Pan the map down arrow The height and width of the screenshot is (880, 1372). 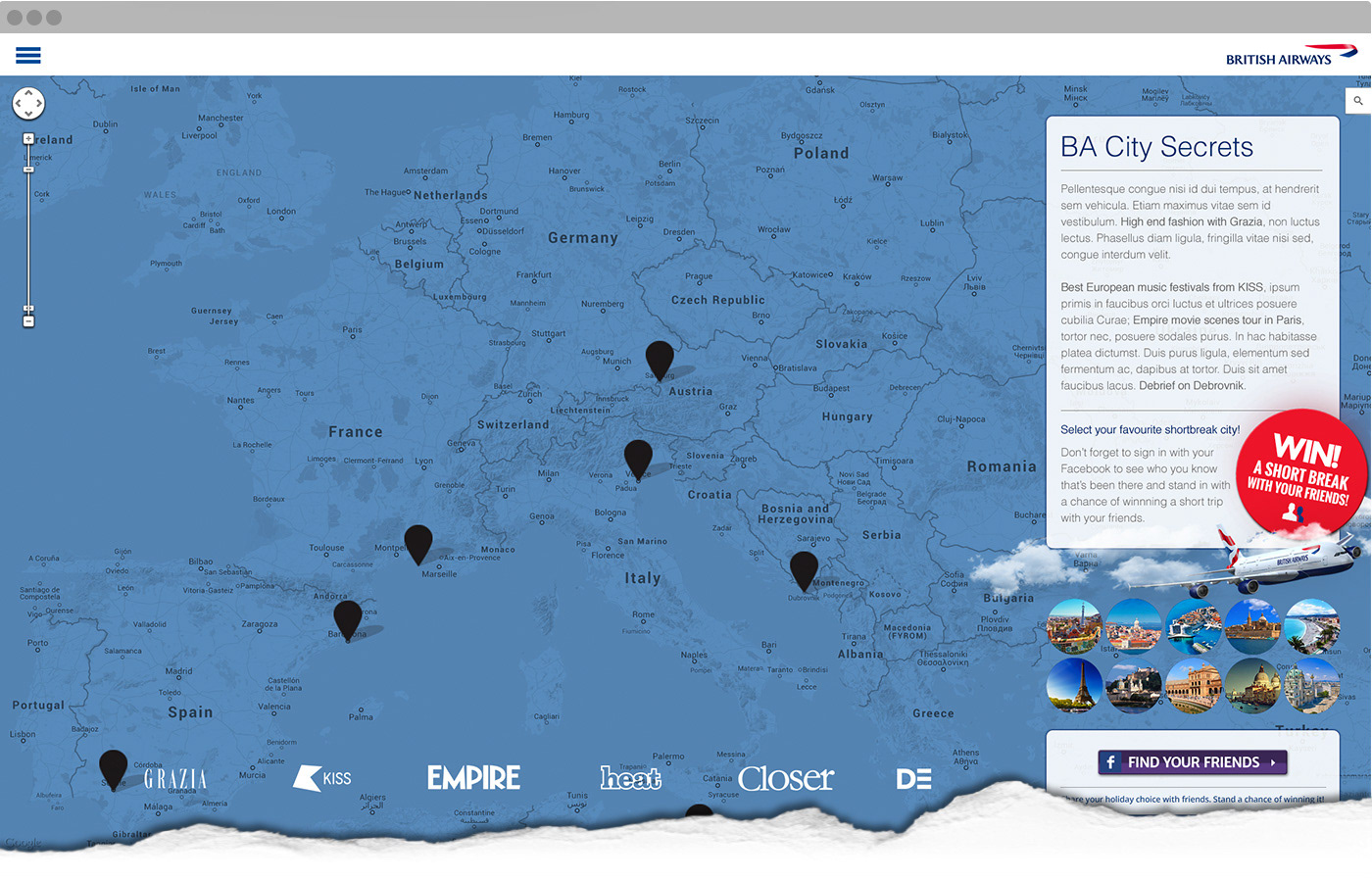[28, 114]
